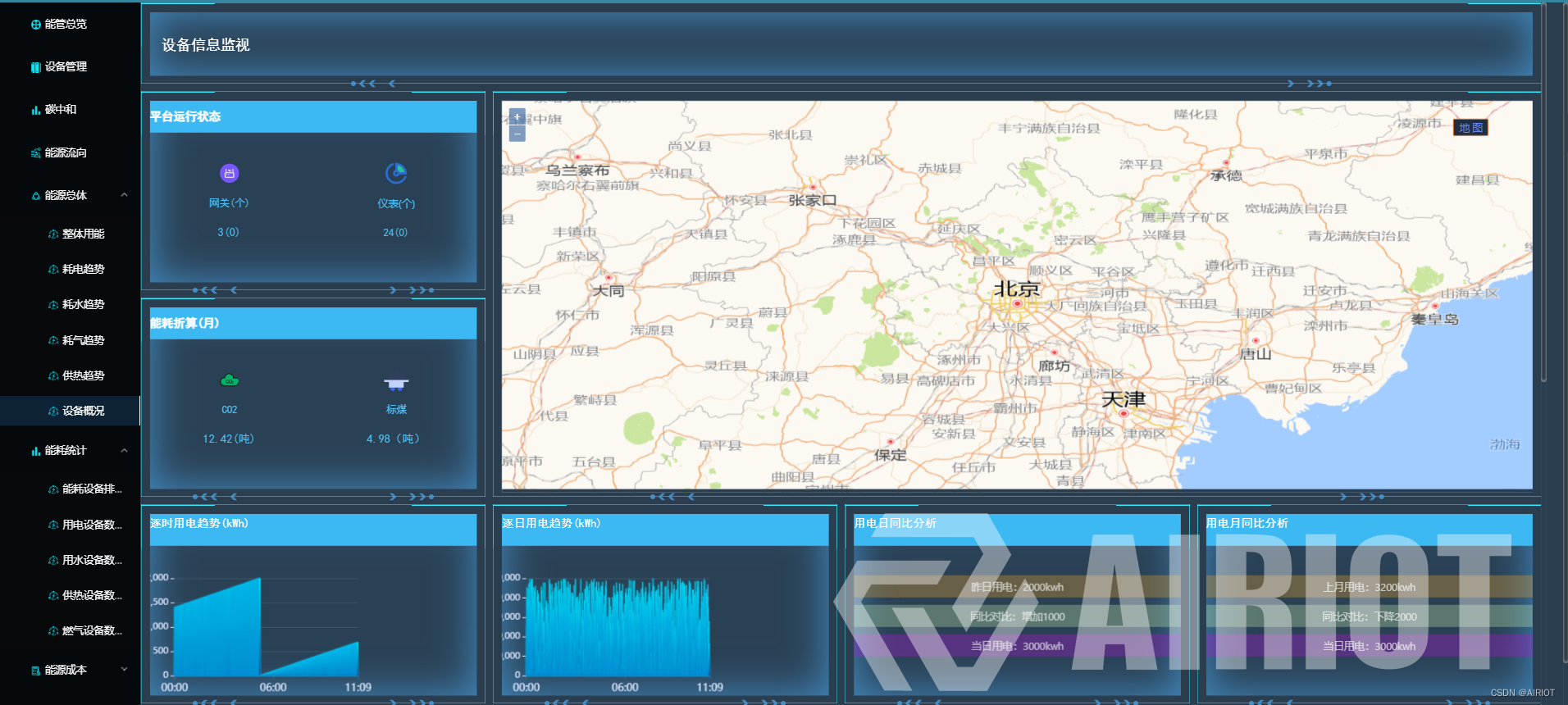Image resolution: width=1568 pixels, height=705 pixels.
Task: Click the 平台运行状态 panel header
Action: [313, 116]
